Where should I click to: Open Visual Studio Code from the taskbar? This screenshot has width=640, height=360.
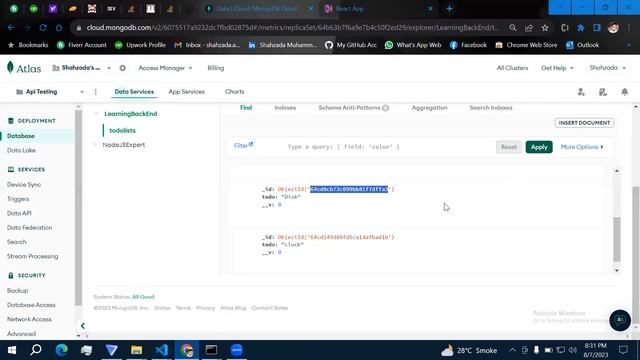(162, 350)
